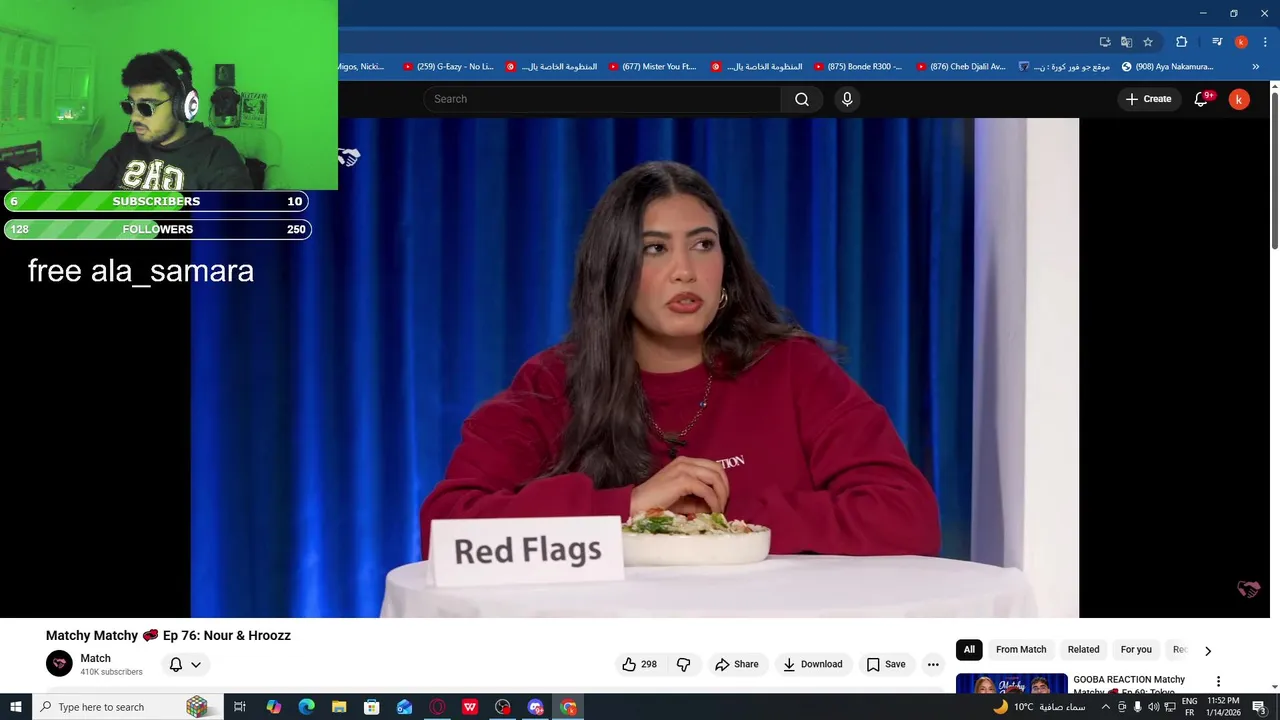Open File Explorer from taskbar
This screenshot has height=720, width=1280.
tap(339, 707)
